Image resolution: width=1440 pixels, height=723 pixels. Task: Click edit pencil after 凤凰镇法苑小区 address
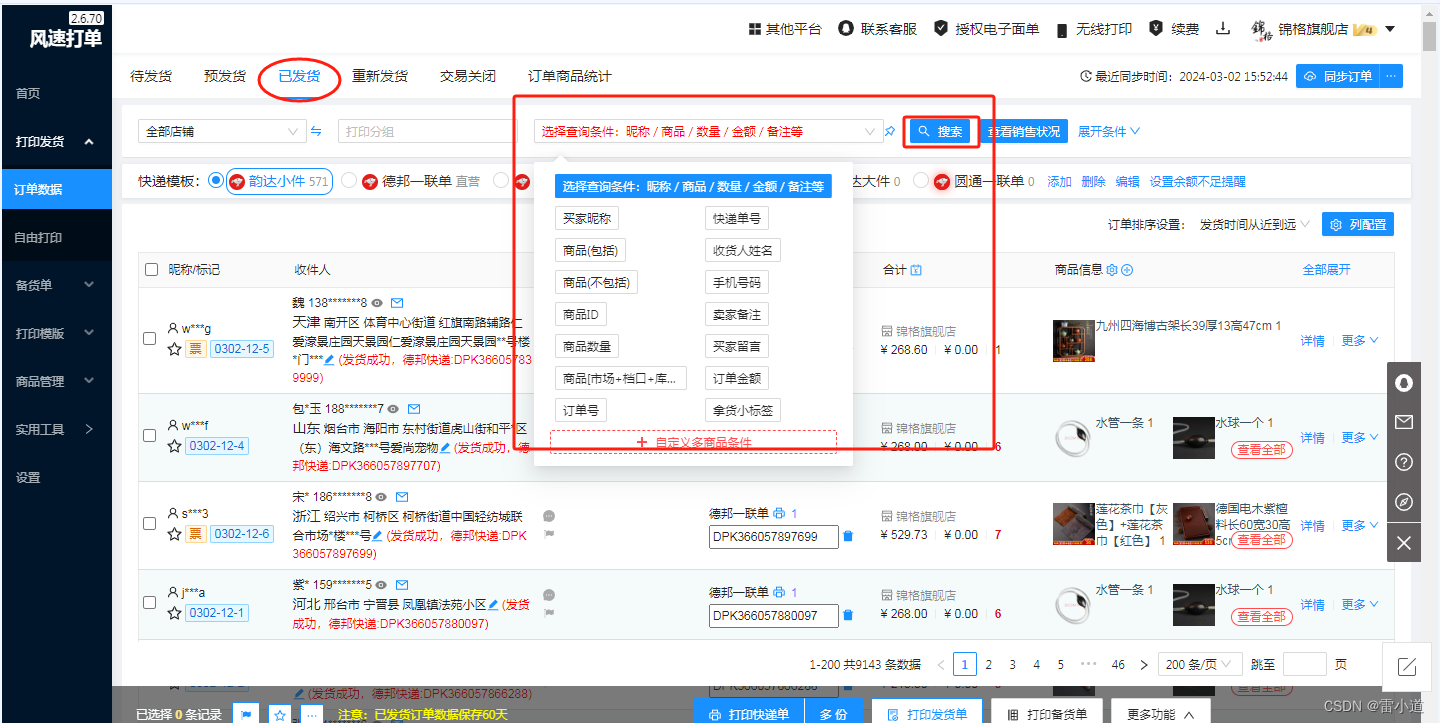493,605
